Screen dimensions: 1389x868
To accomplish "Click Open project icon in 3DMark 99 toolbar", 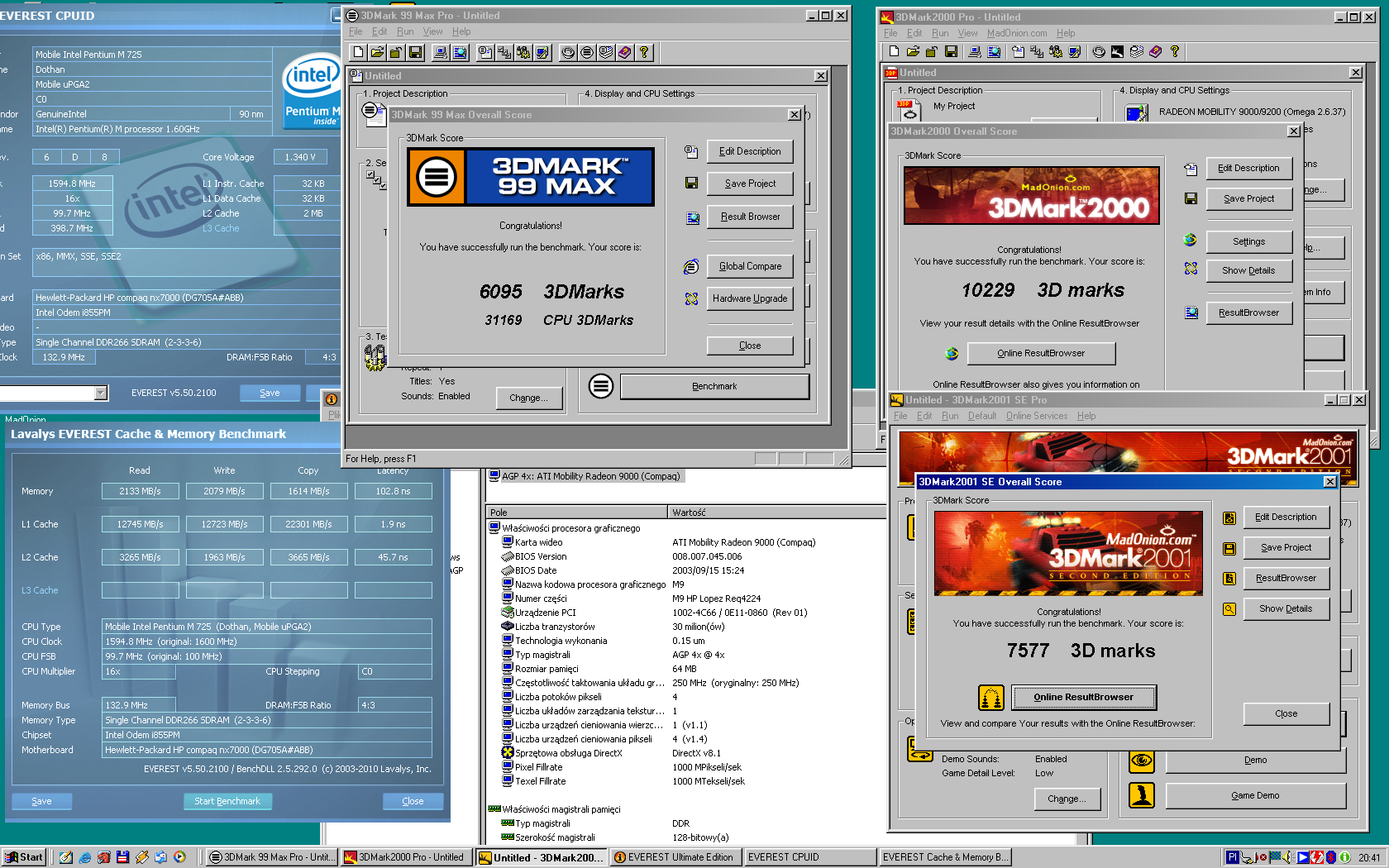I will 377,52.
